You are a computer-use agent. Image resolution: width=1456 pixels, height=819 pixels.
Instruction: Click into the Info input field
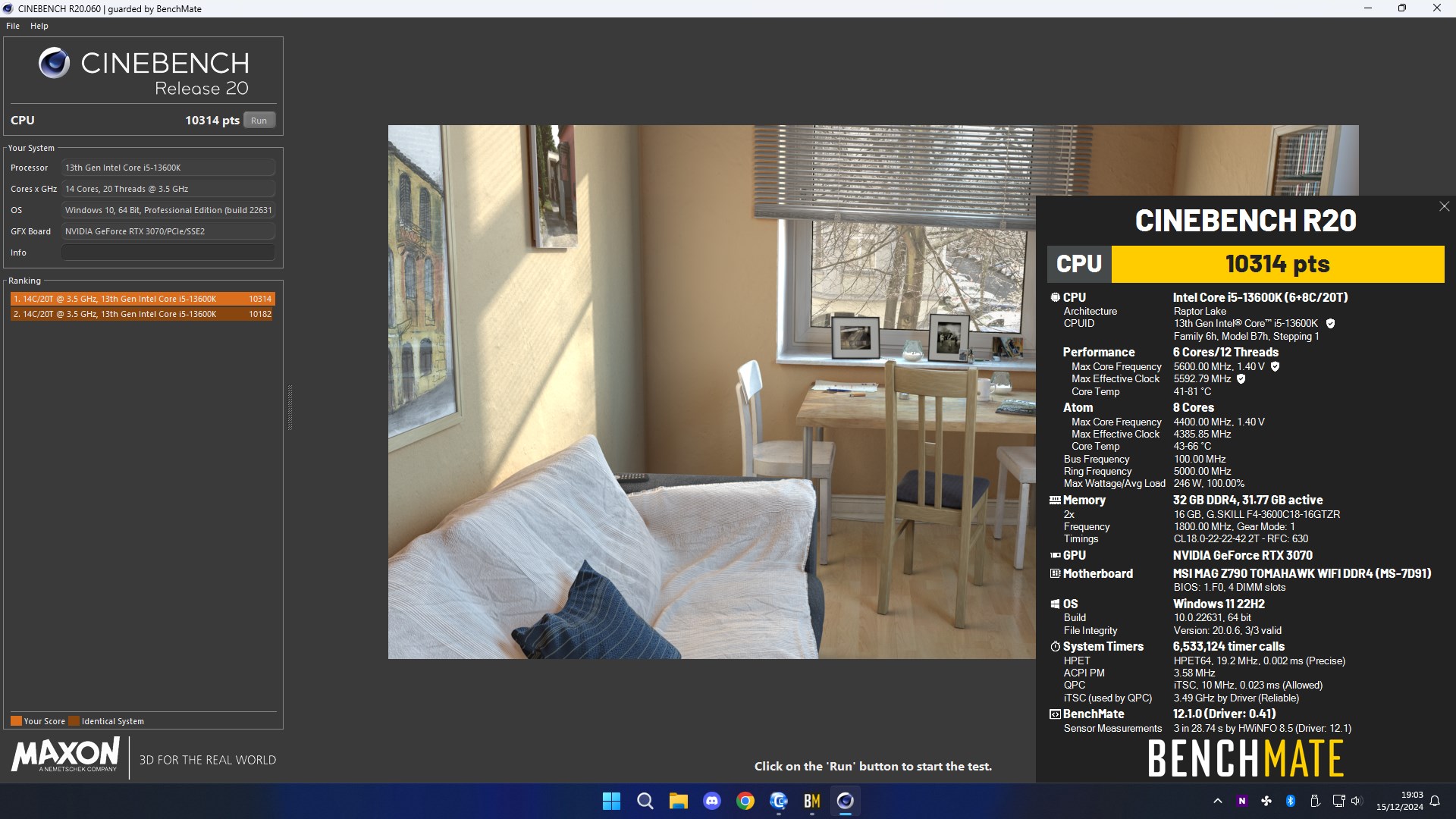[x=168, y=253]
